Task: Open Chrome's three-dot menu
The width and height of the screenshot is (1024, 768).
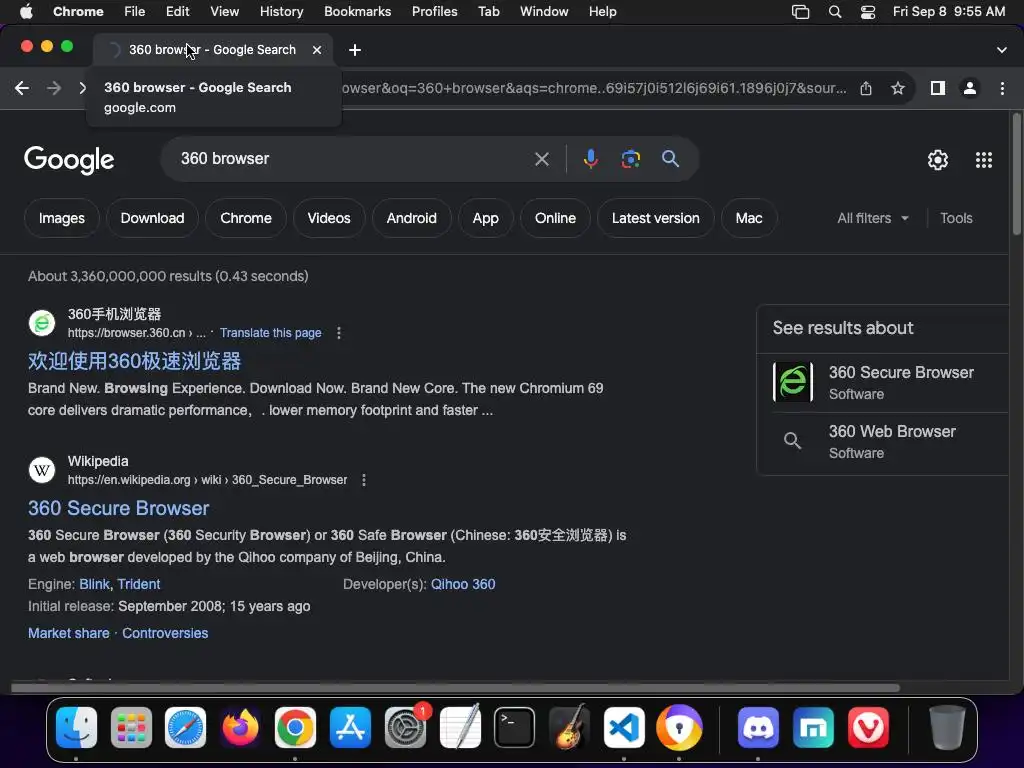Action: tap(1002, 88)
